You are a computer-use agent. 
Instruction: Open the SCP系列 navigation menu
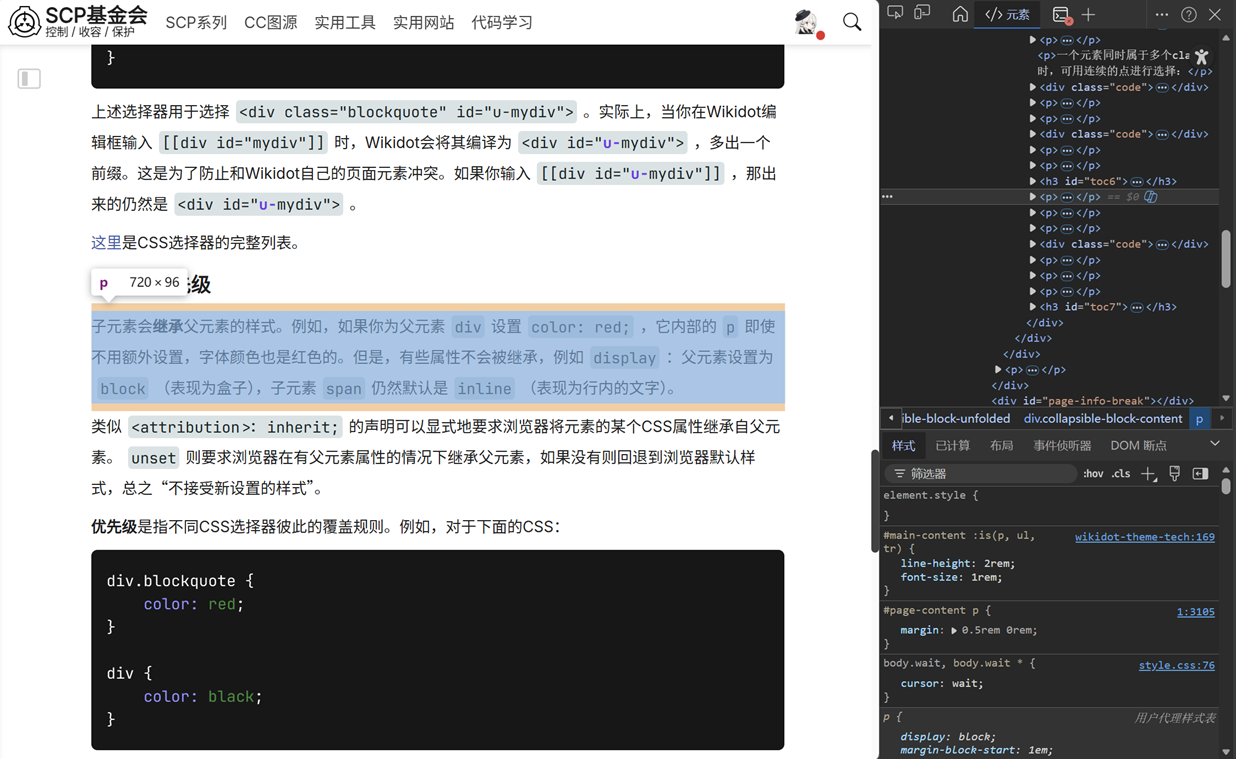pos(196,22)
